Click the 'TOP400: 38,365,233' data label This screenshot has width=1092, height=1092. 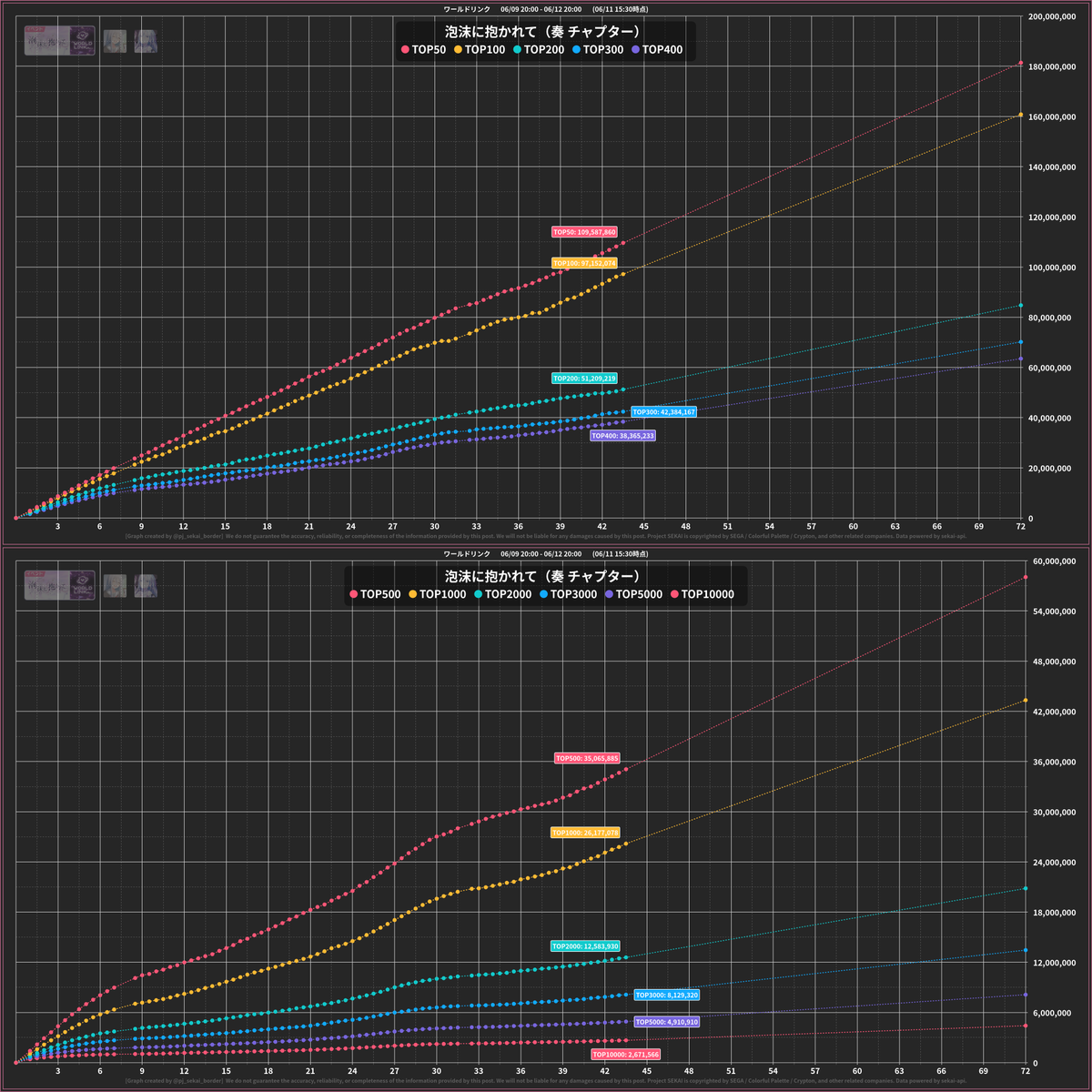(623, 436)
